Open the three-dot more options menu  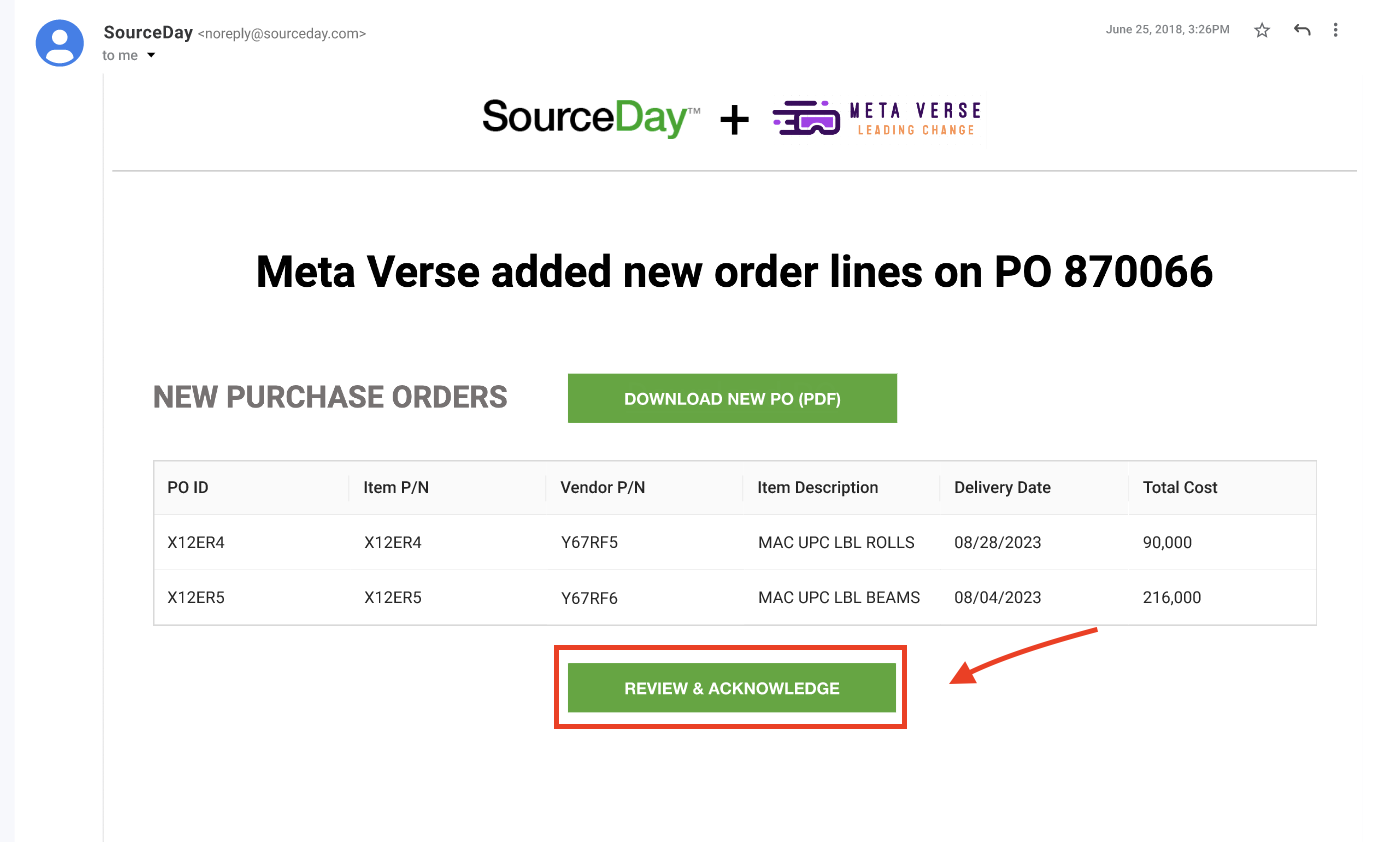tap(1335, 30)
